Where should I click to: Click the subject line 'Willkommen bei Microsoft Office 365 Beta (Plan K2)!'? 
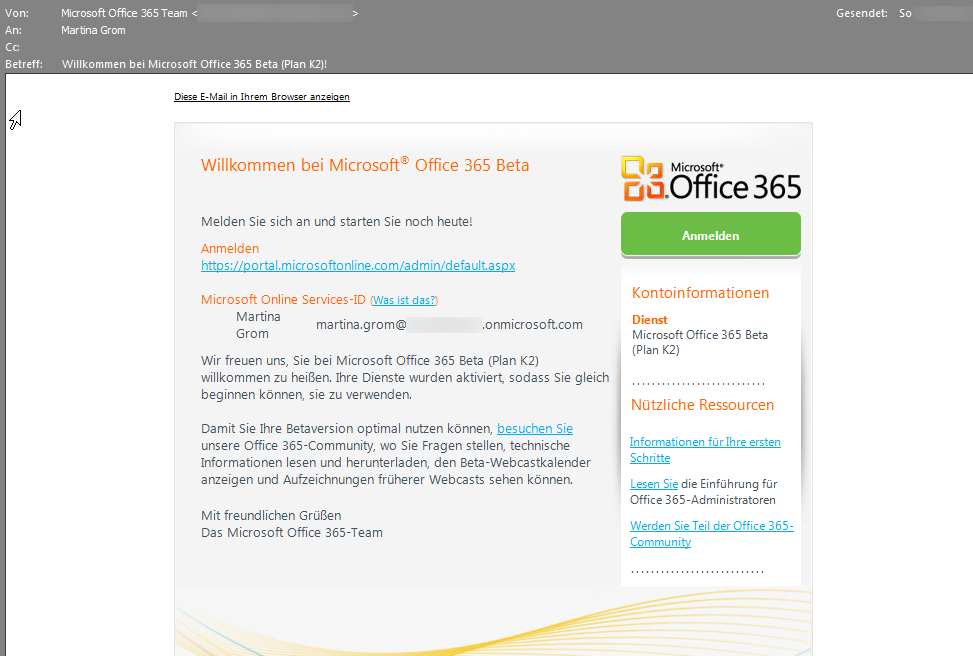pyautogui.click(x=194, y=64)
